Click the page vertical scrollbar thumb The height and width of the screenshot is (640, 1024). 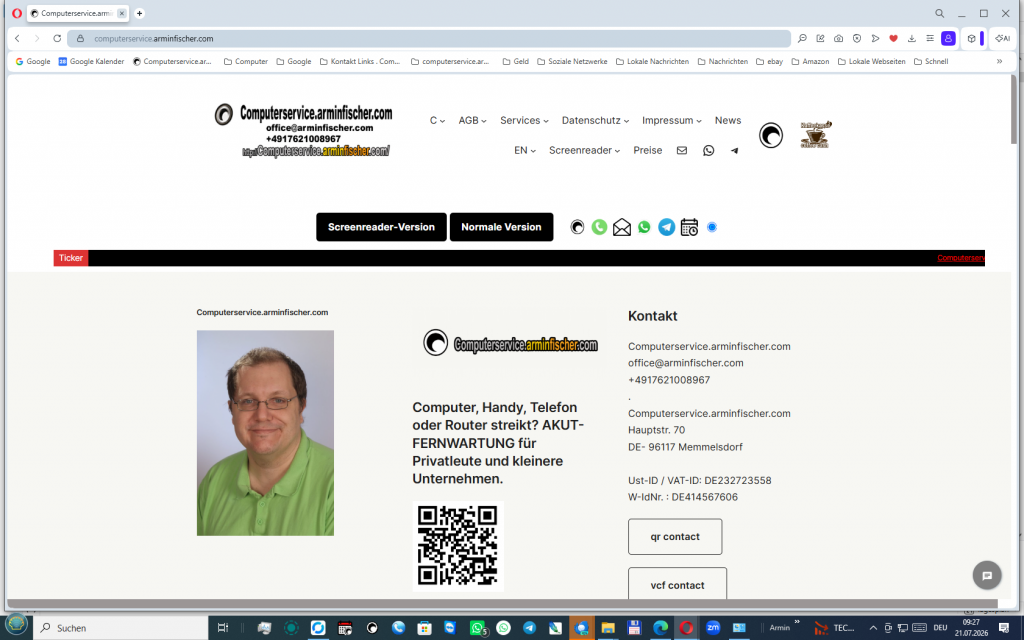pyautogui.click(x=1014, y=109)
